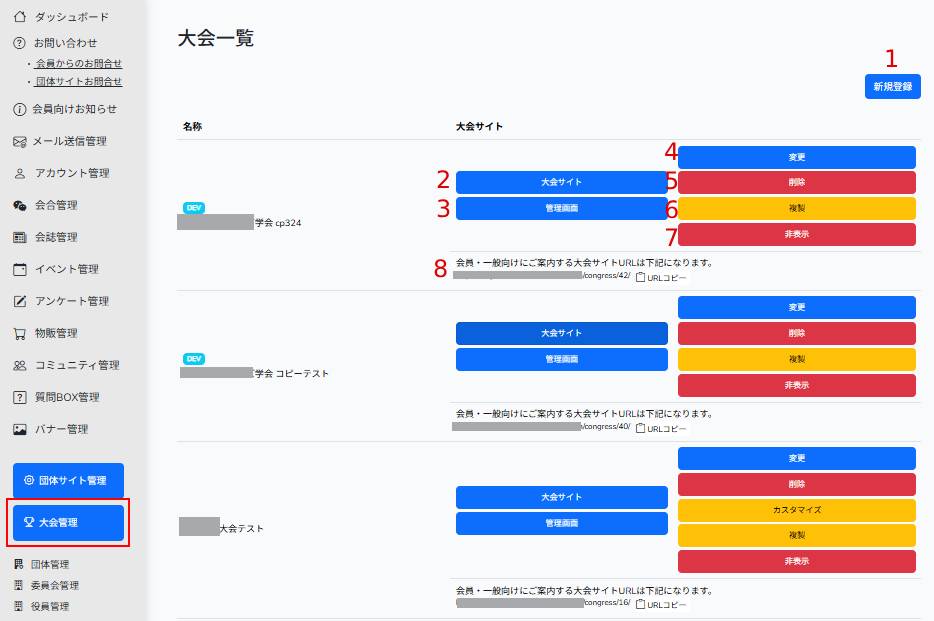Open mail sending management envelope icon
Viewport: 934px width, 621px height.
pyautogui.click(x=20, y=141)
